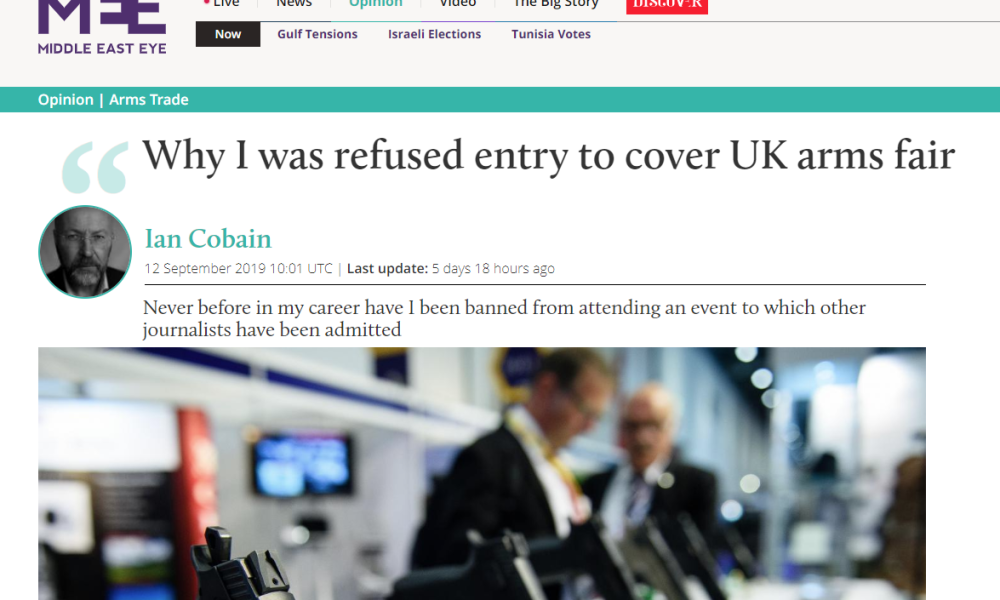
Task: Open the Tunisia Votes topic
Action: click(551, 34)
